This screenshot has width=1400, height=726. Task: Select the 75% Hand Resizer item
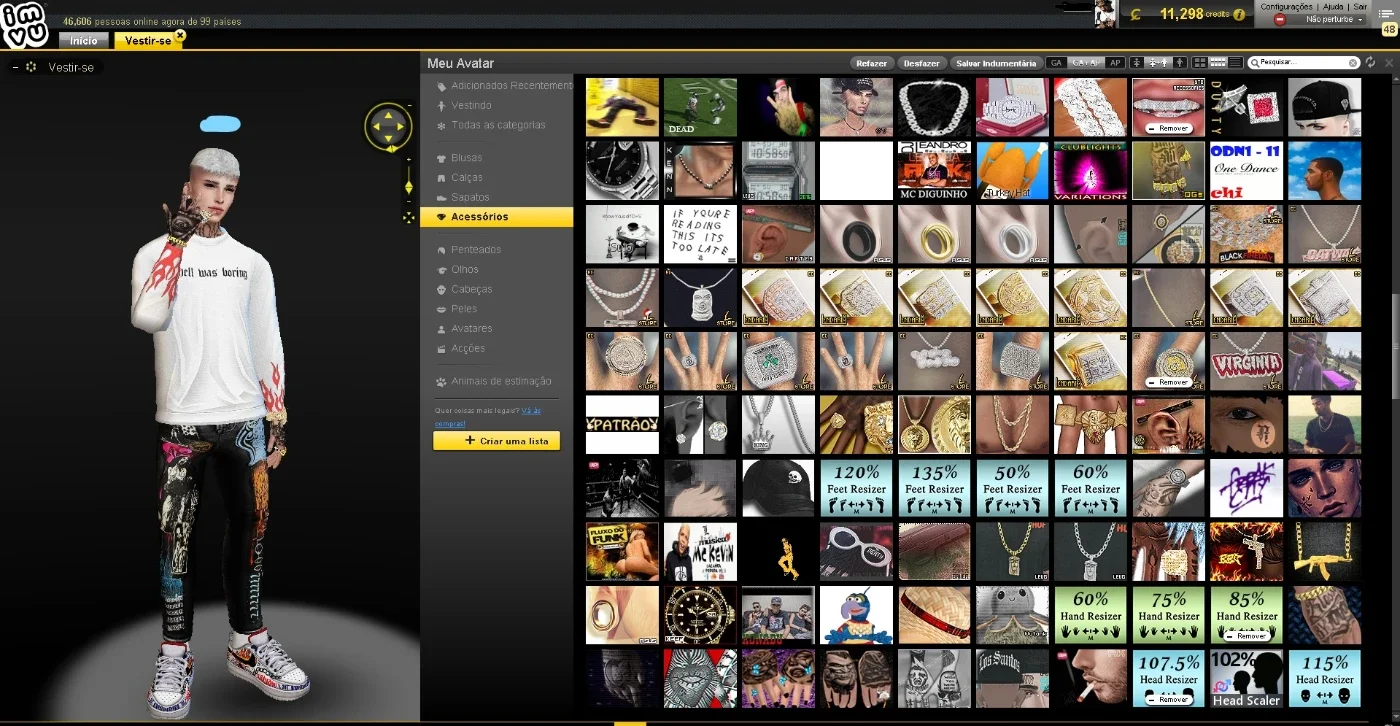[1169, 615]
